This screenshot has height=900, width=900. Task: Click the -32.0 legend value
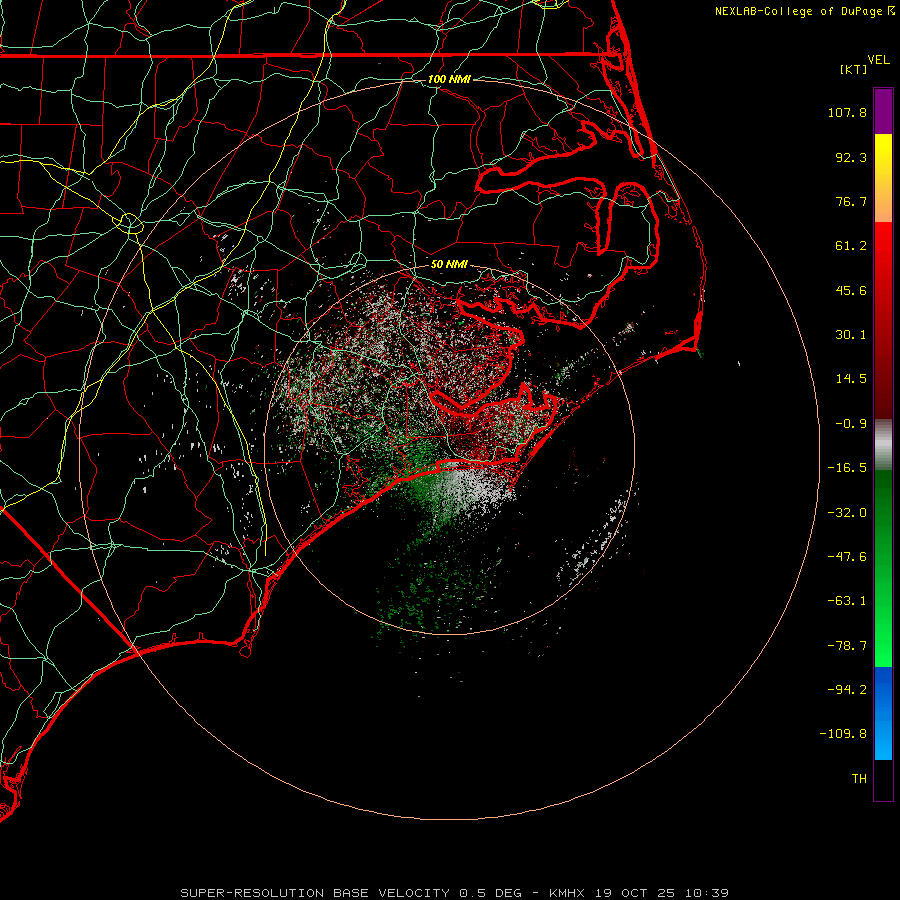(x=847, y=513)
